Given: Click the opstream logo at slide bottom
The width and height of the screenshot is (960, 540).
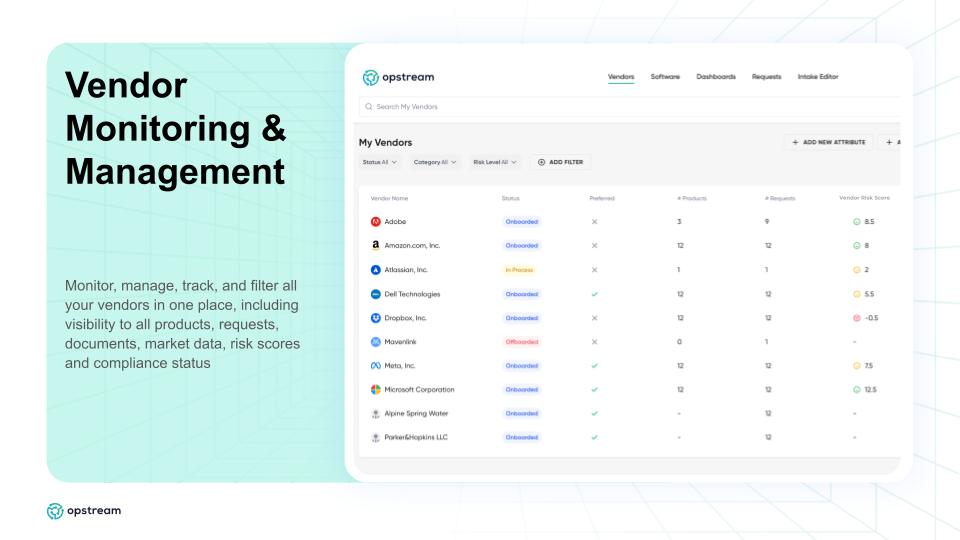Looking at the screenshot, I should pyautogui.click(x=84, y=511).
